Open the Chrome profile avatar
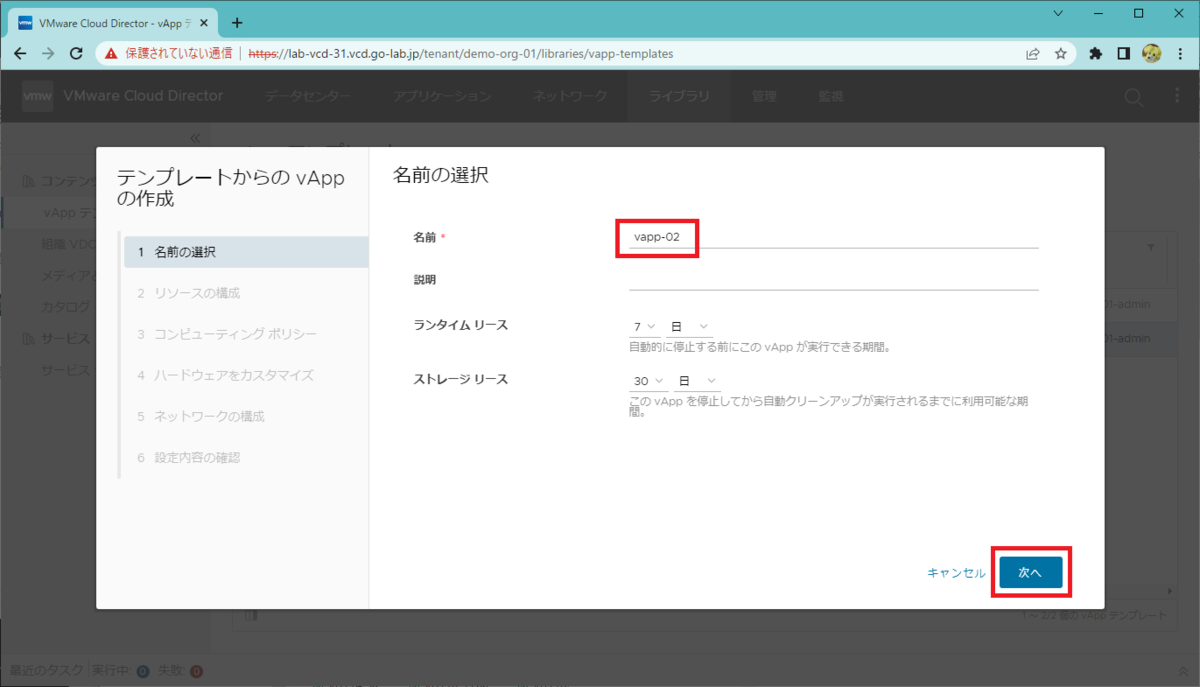The height and width of the screenshot is (687, 1200). pos(1151,54)
